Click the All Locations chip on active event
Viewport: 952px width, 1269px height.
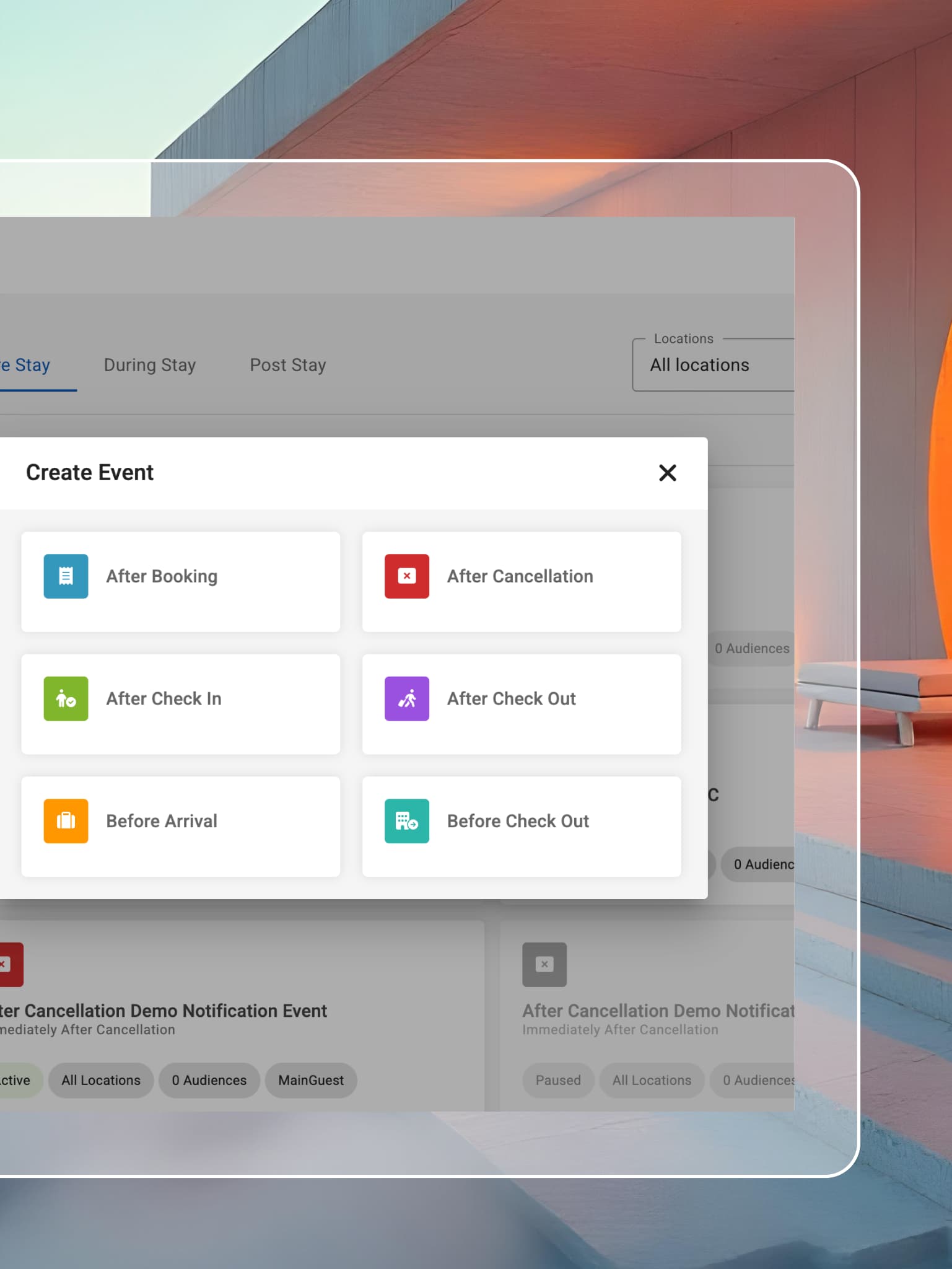[x=101, y=1080]
